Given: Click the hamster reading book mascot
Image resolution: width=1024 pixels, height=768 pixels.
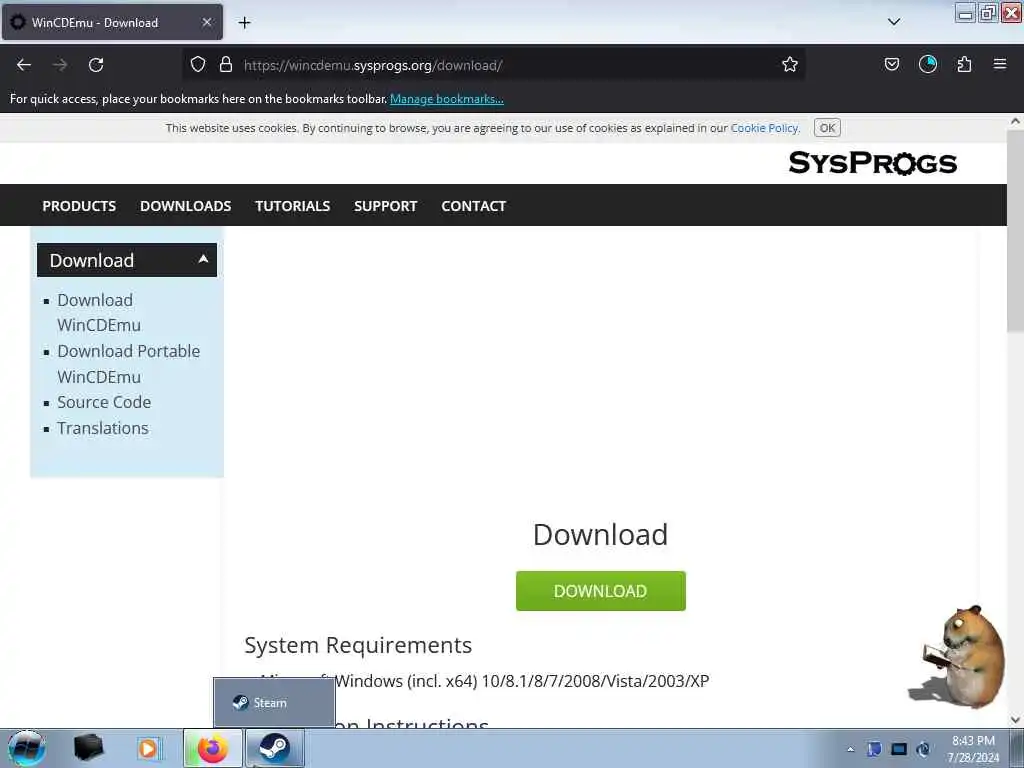Looking at the screenshot, I should pyautogui.click(x=957, y=656).
